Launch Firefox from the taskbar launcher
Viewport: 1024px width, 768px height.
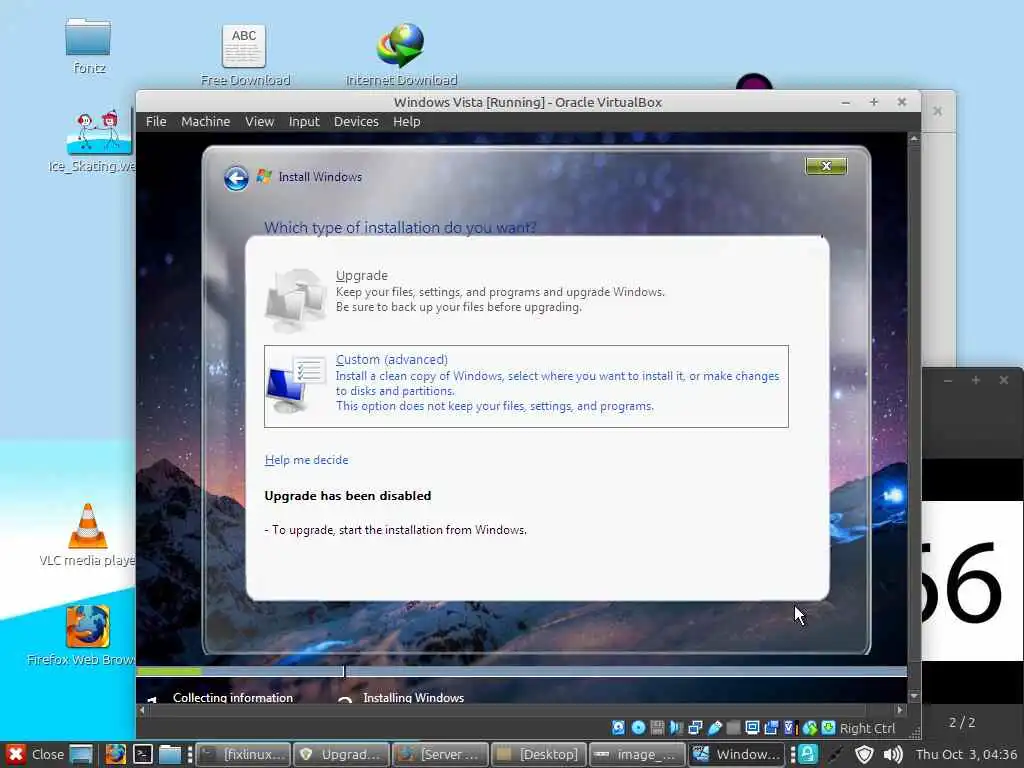pyautogui.click(x=116, y=754)
